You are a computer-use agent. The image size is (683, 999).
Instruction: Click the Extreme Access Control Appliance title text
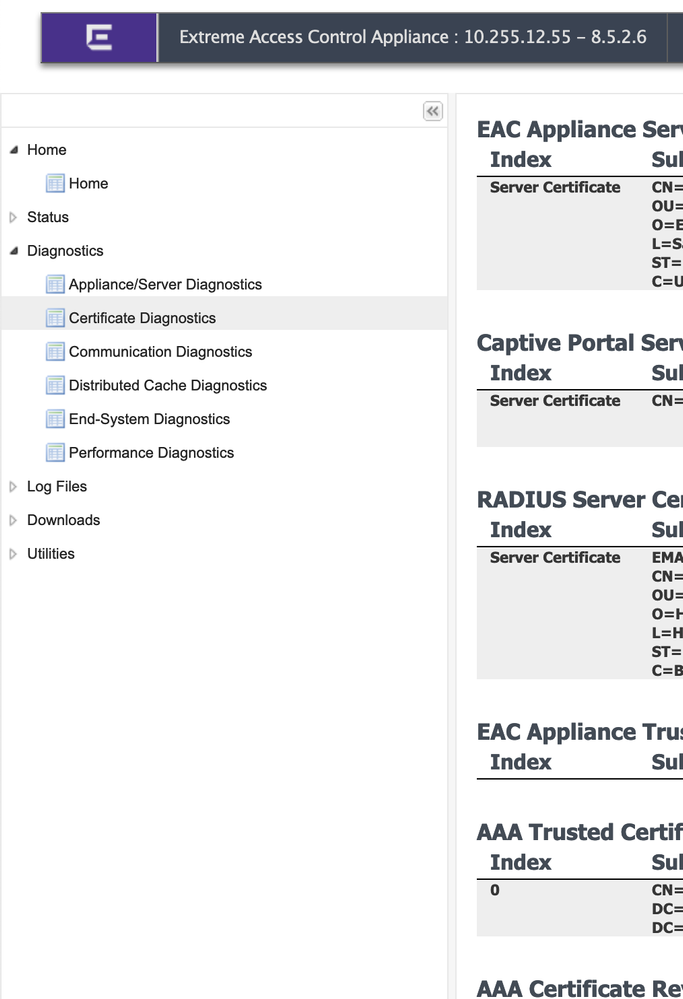click(413, 37)
